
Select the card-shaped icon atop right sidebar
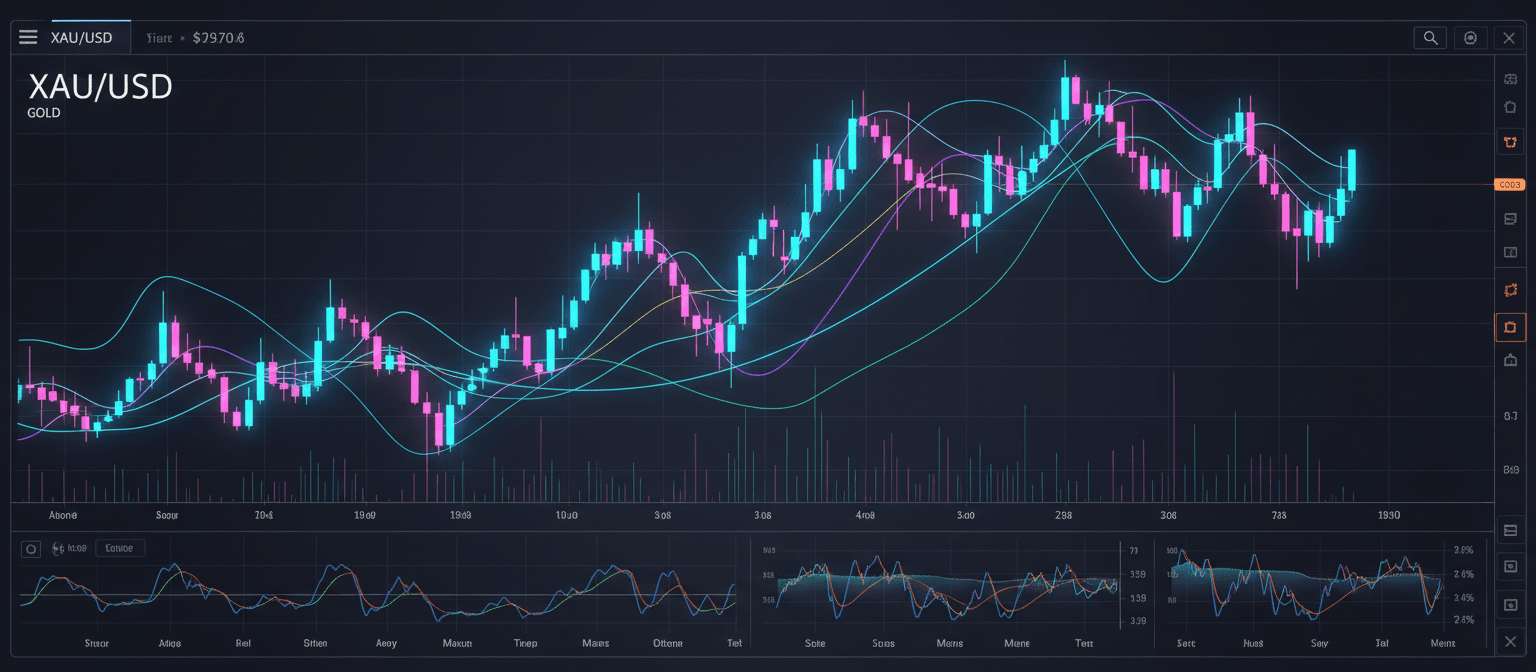[x=1510, y=79]
